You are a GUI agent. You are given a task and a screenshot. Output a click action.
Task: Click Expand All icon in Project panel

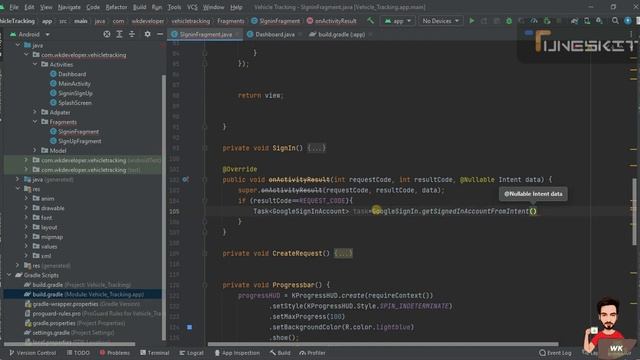click(x=119, y=34)
